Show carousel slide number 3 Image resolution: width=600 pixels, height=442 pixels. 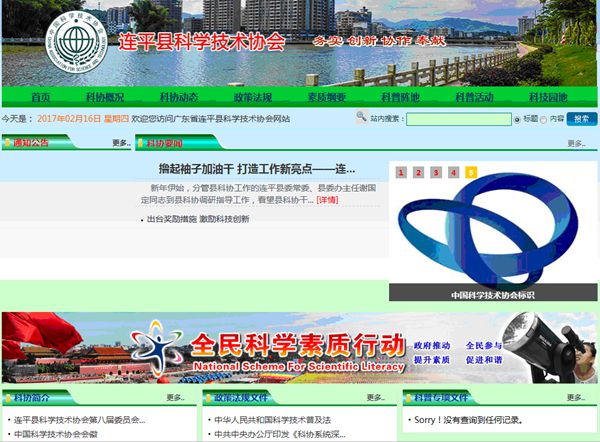pyautogui.click(x=436, y=172)
